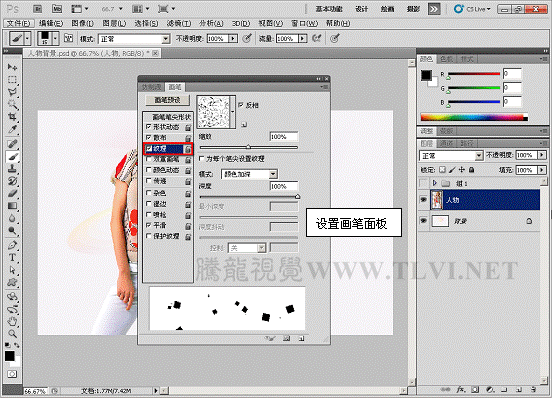Select the Zoom tool
The height and width of the screenshot is (398, 552).
[x=12, y=334]
